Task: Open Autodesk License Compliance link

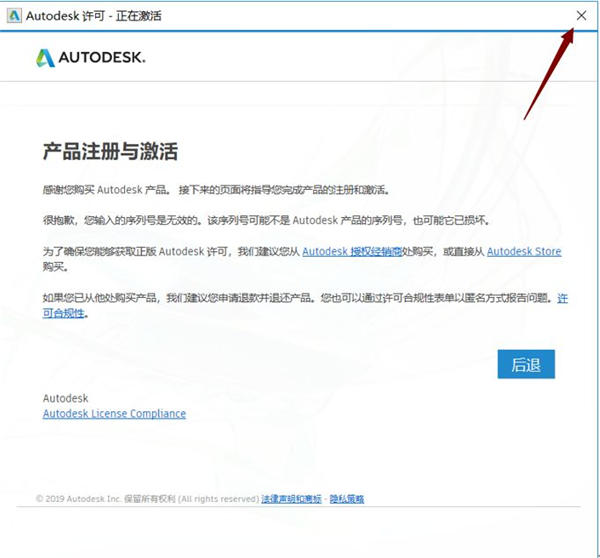Action: (114, 414)
